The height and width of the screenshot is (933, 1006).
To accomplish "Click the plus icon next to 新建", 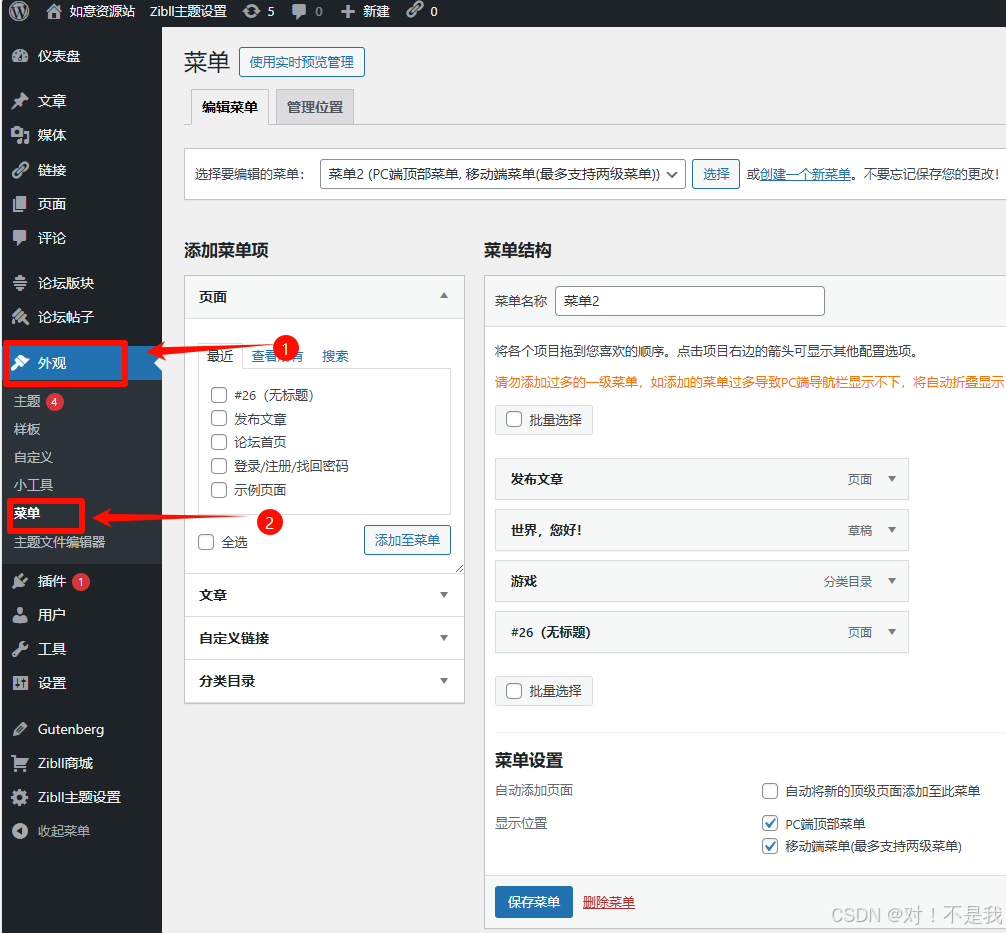I will click(x=347, y=12).
